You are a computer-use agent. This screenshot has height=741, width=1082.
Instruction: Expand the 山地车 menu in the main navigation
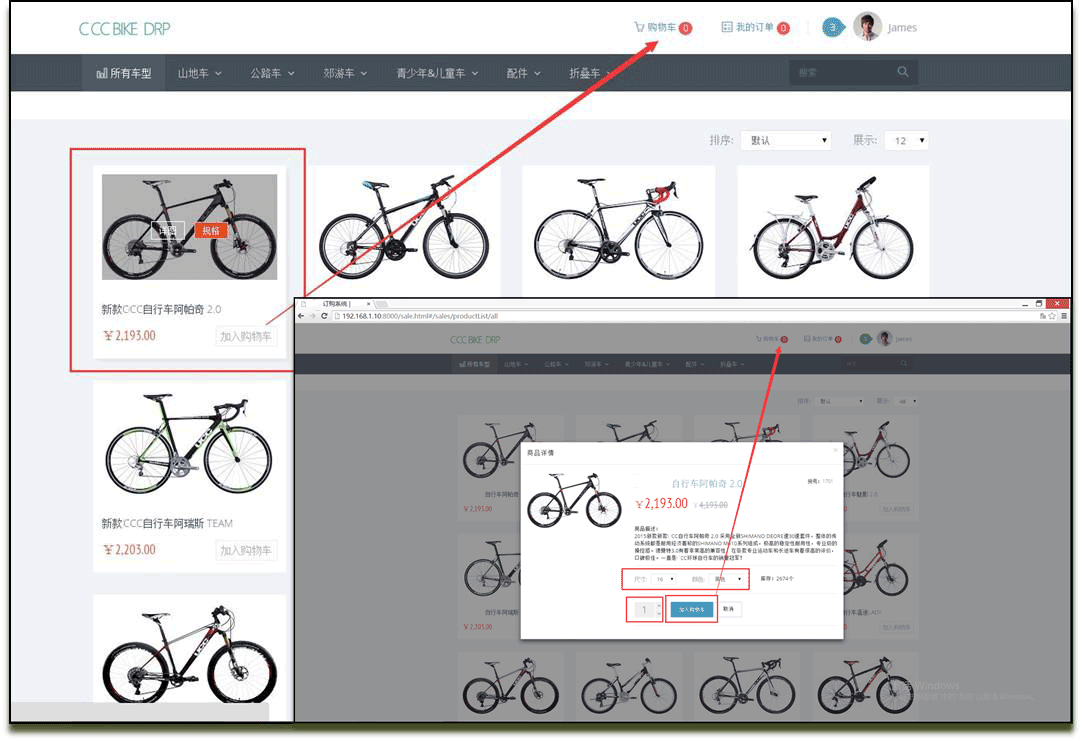pos(199,73)
